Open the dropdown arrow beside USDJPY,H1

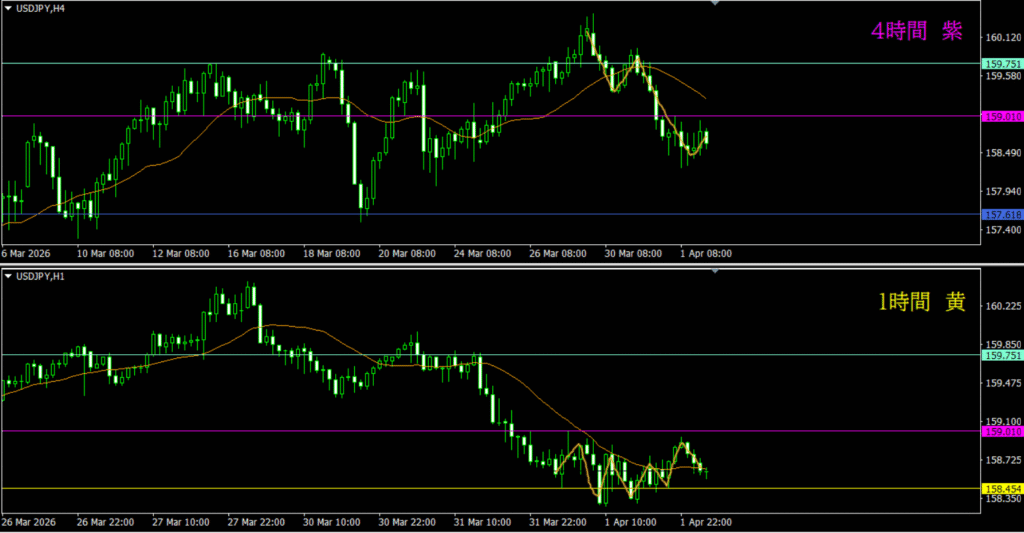[8, 275]
